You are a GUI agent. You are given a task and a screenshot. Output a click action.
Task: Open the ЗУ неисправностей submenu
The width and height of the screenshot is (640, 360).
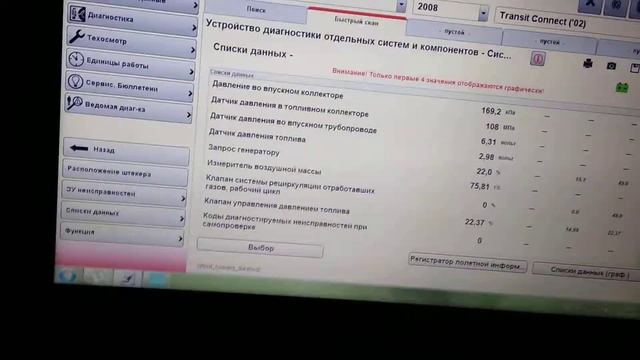click(x=124, y=193)
